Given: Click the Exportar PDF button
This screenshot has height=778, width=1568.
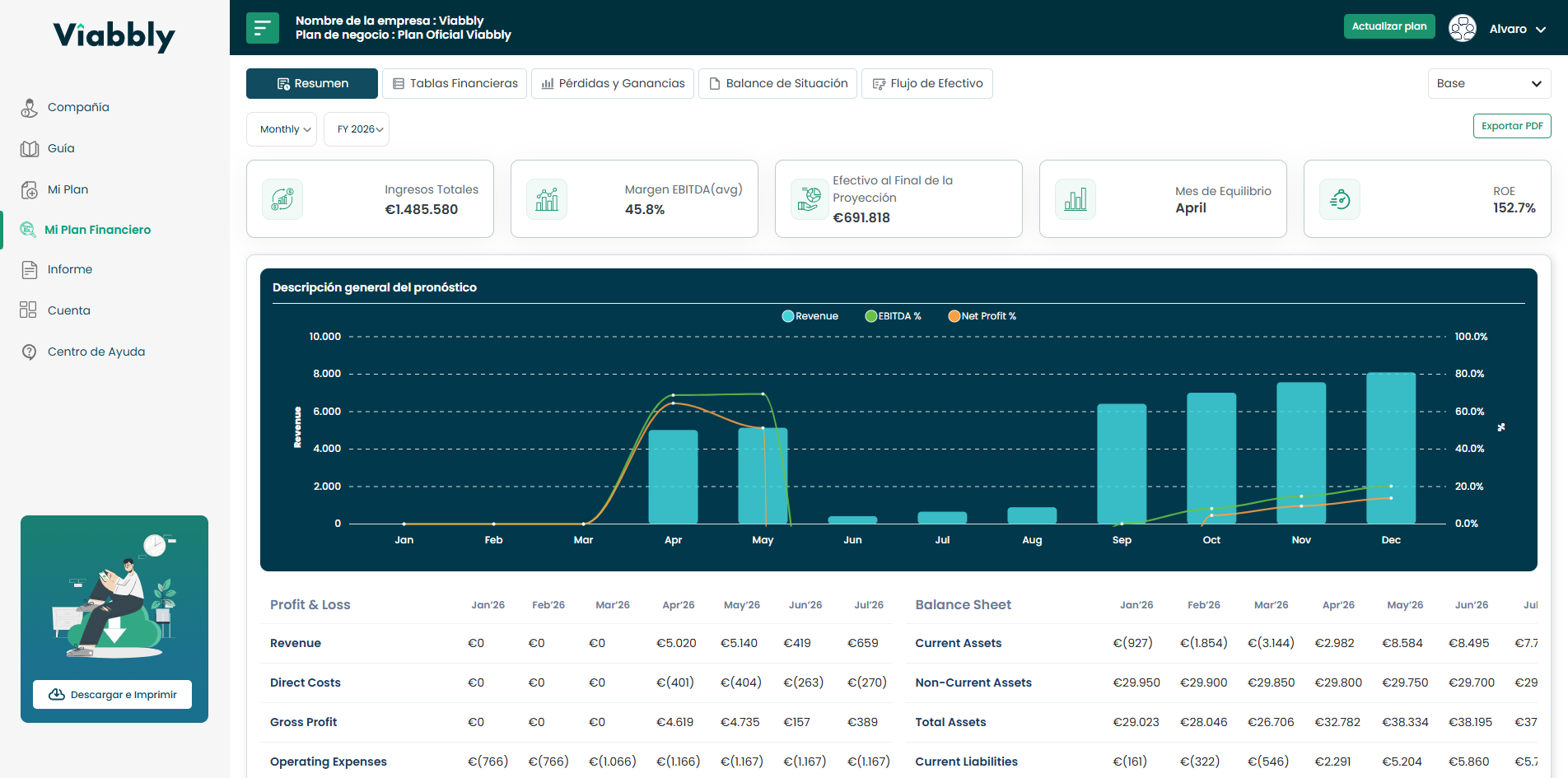Looking at the screenshot, I should tap(1512, 126).
